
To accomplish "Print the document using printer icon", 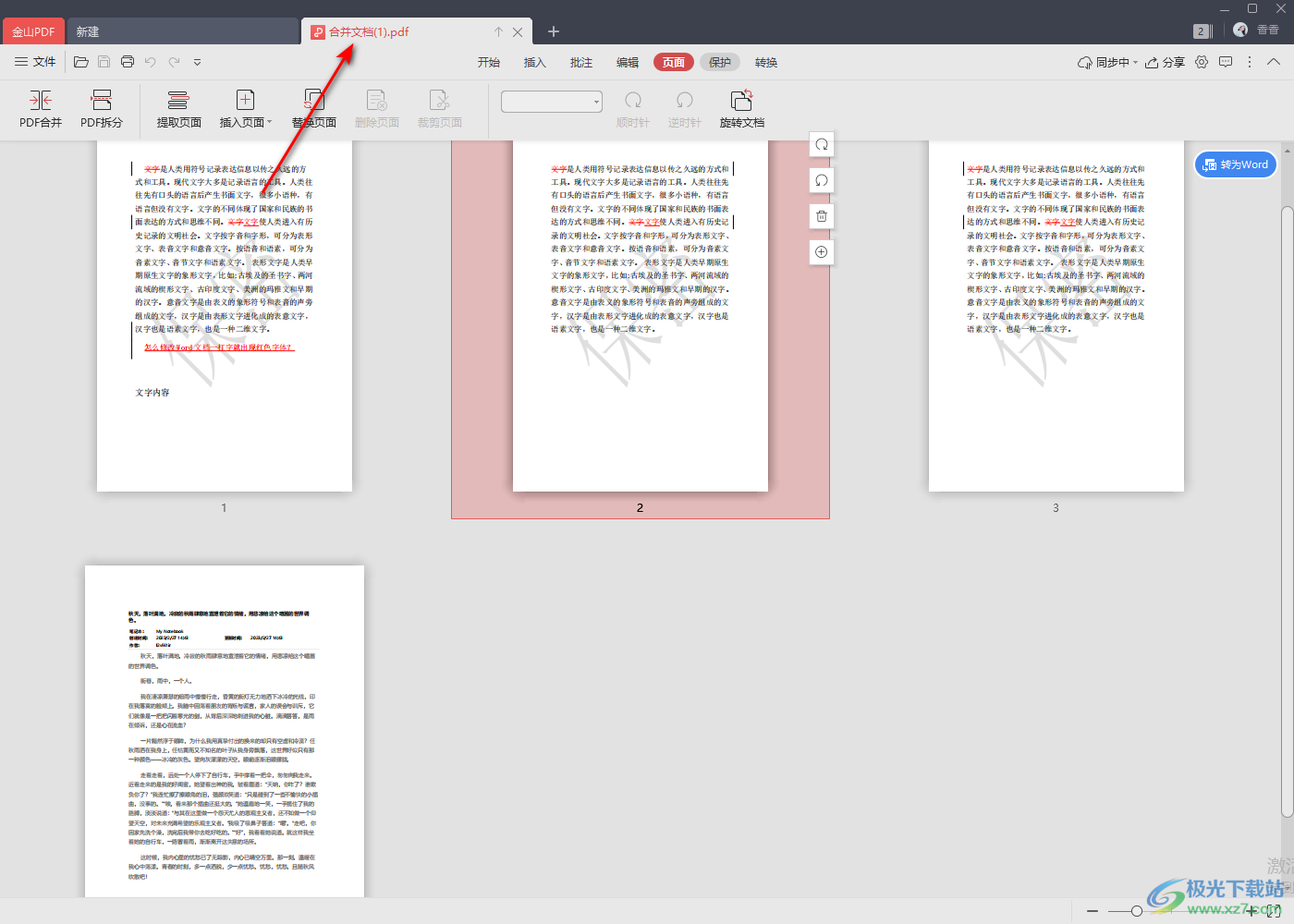I will (x=128, y=62).
